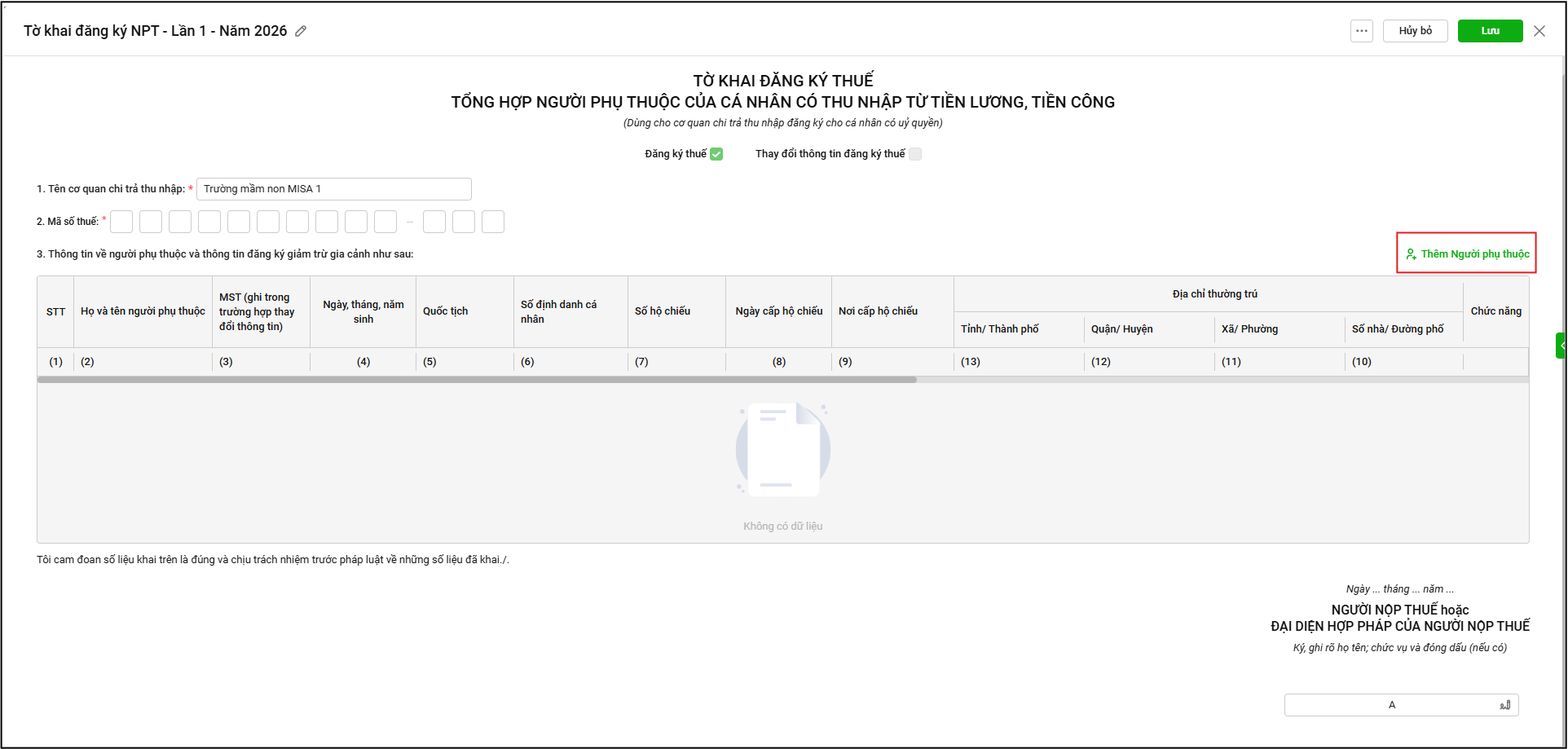Viewport: 1568px width, 749px height.
Task: Click the signature pen icon in signer field
Action: [1504, 705]
